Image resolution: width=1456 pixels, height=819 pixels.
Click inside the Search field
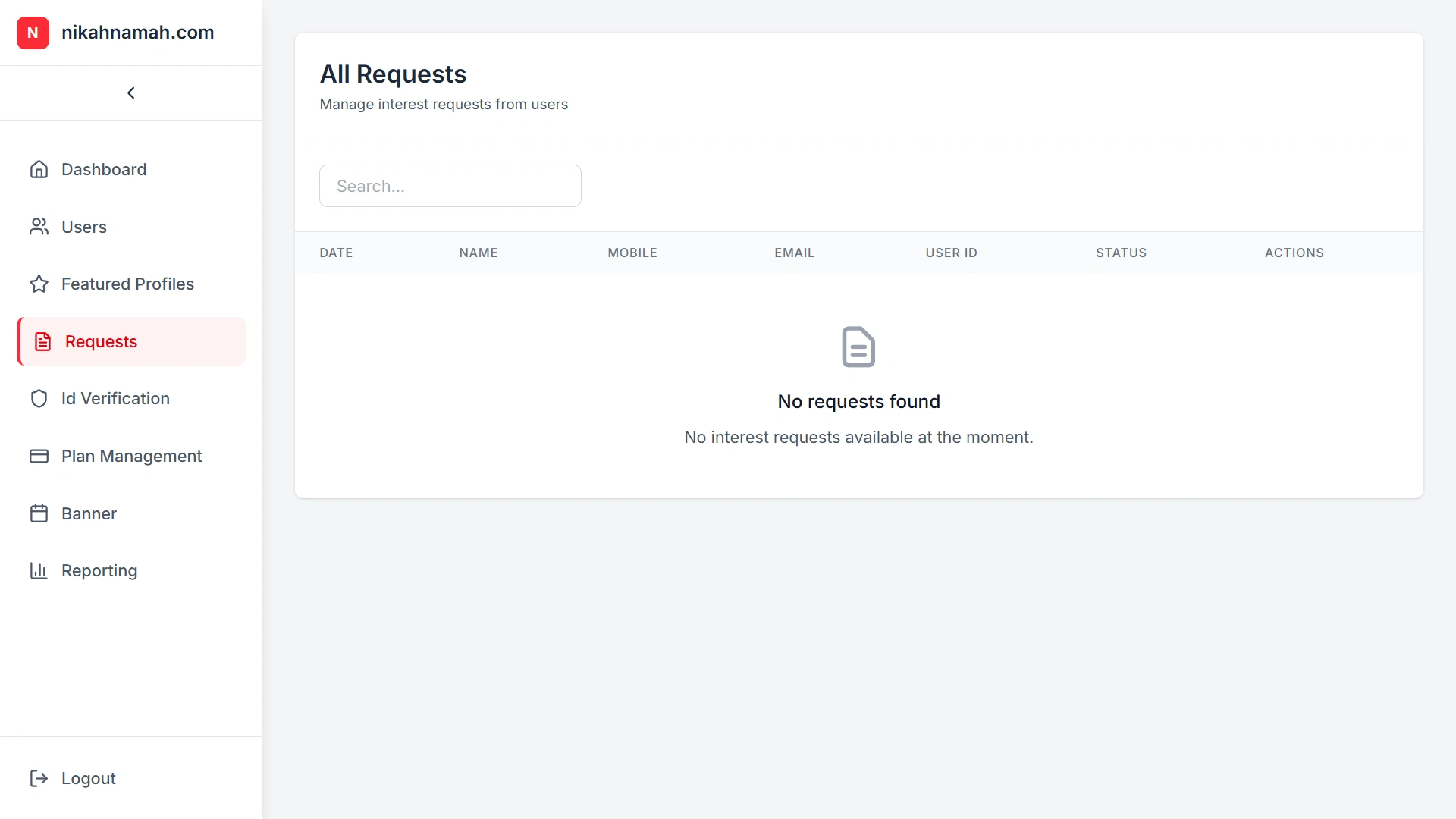pos(450,186)
